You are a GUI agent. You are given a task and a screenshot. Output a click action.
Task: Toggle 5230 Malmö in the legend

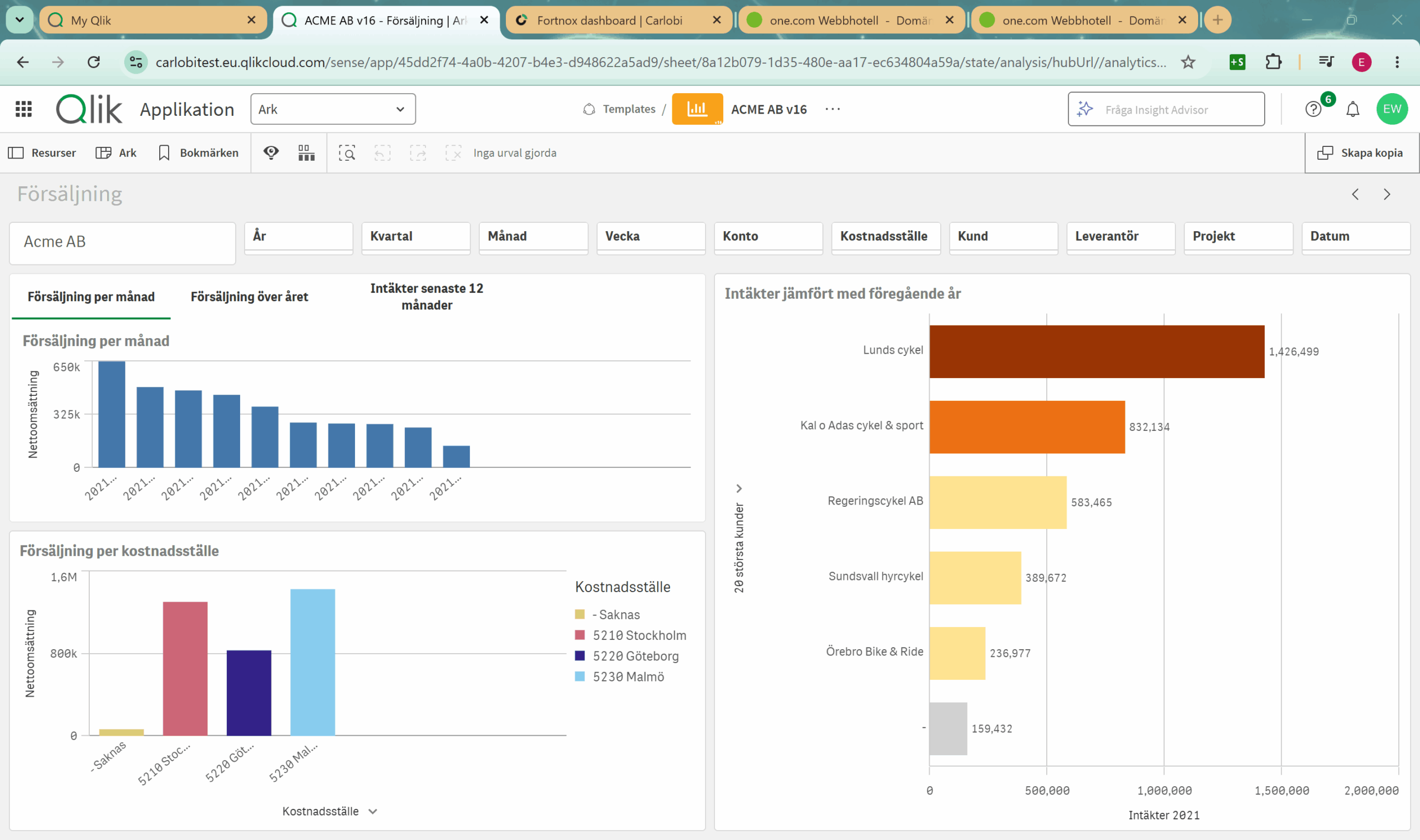coord(620,676)
